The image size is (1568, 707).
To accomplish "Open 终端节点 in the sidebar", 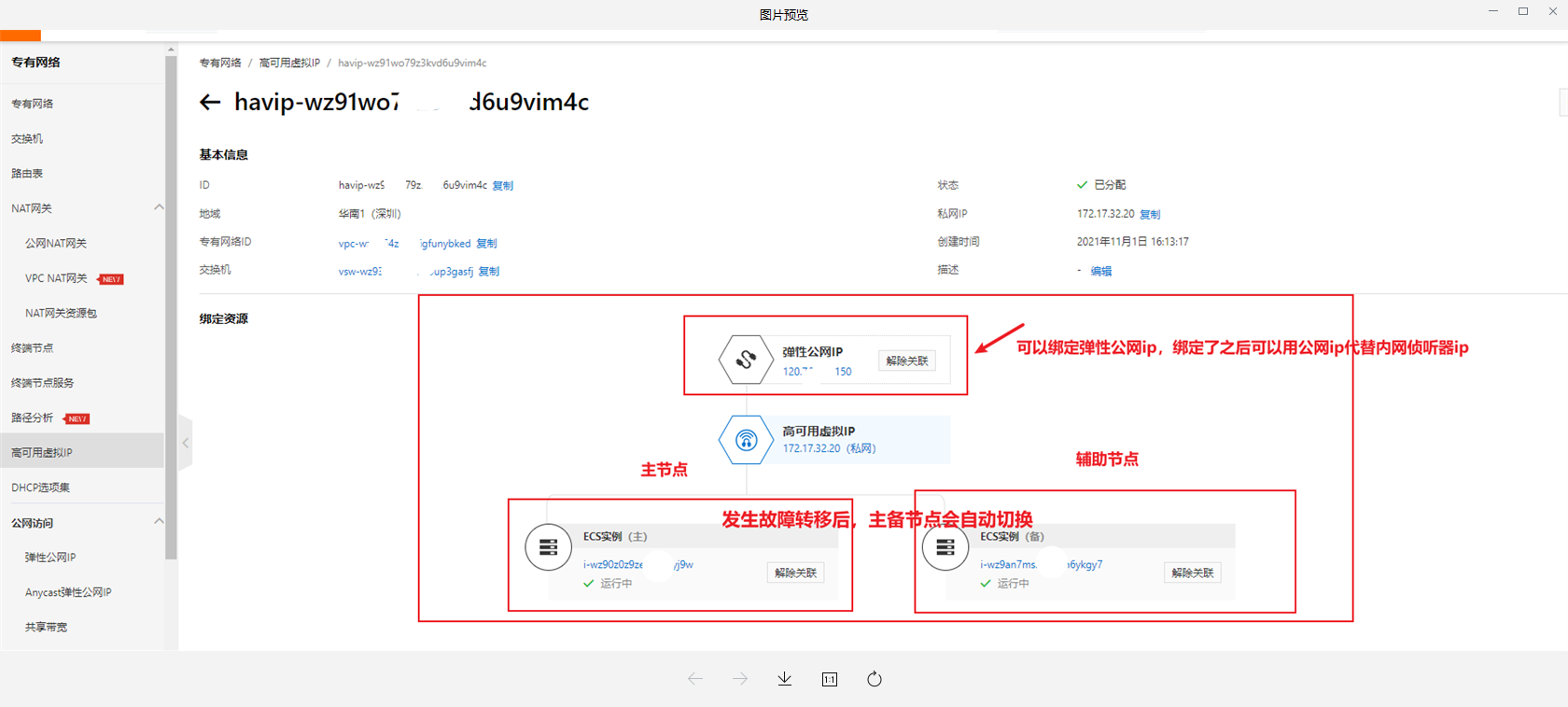I will pyautogui.click(x=33, y=347).
